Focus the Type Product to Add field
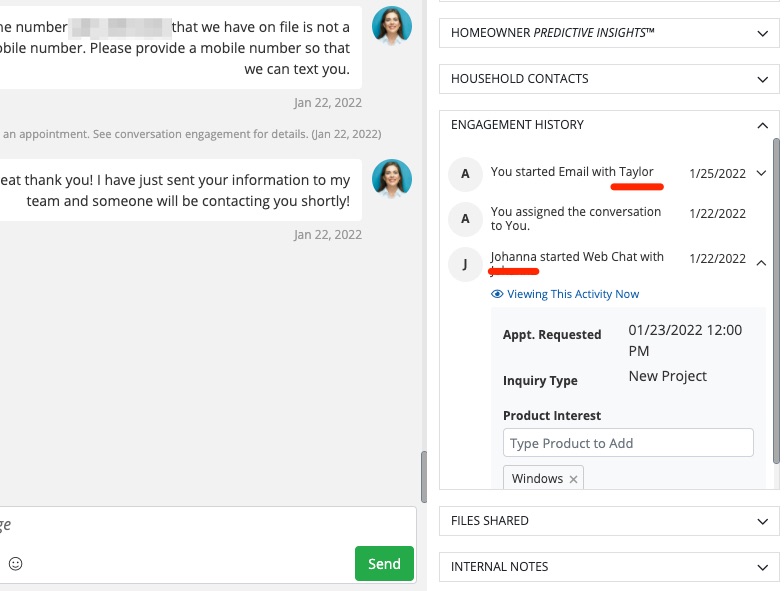This screenshot has height=591, width=784. point(627,443)
